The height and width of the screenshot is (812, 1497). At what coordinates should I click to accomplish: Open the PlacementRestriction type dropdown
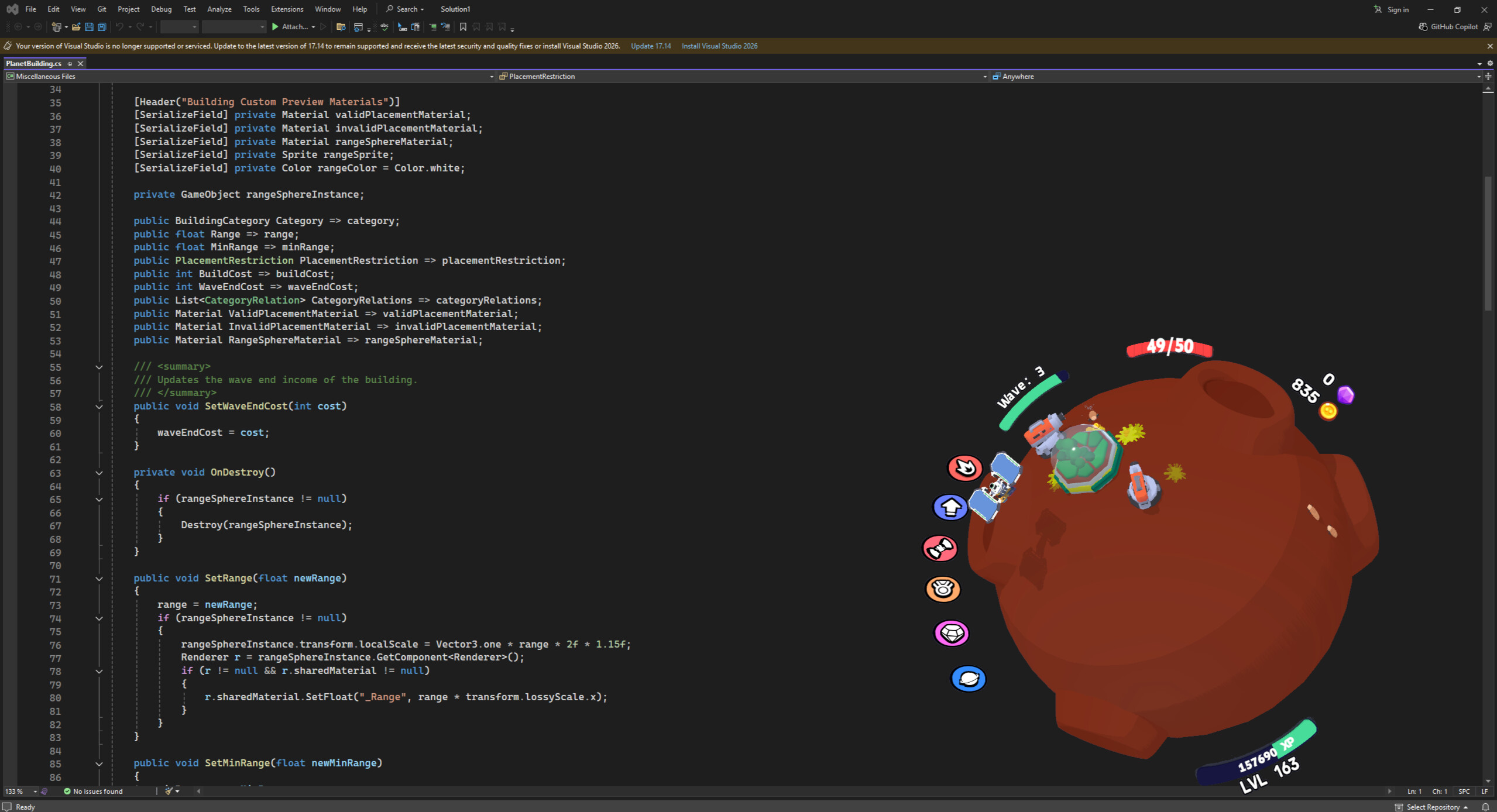click(743, 77)
